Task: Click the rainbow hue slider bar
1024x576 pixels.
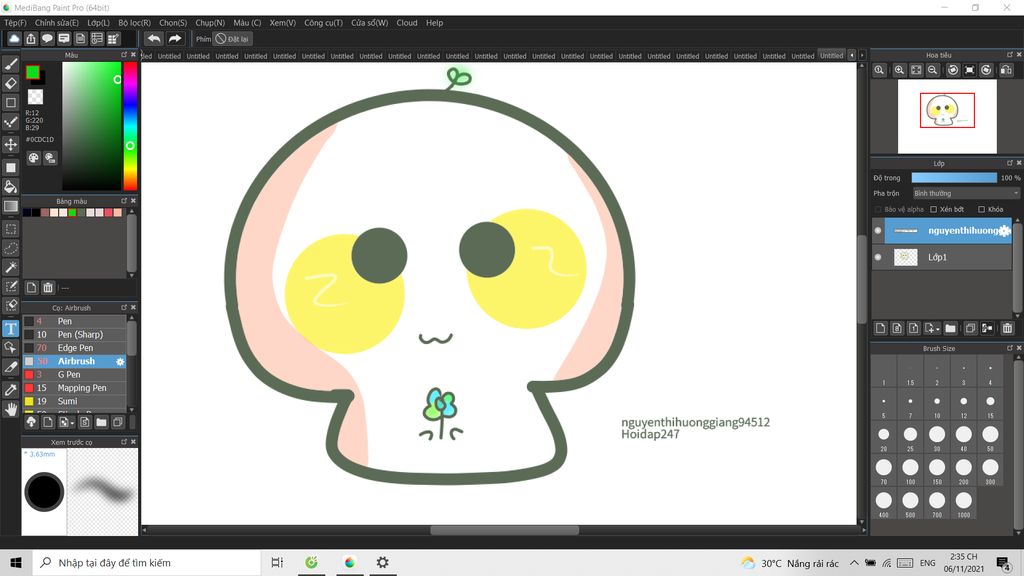Action: [130, 126]
